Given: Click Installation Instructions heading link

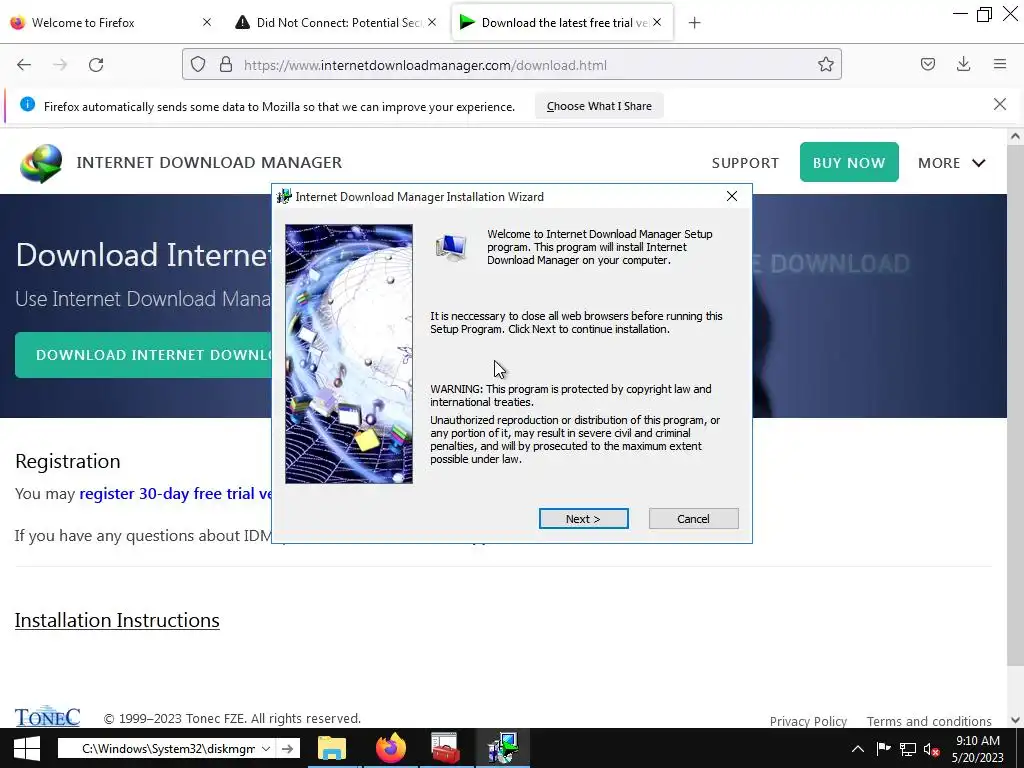Looking at the screenshot, I should click(x=117, y=620).
